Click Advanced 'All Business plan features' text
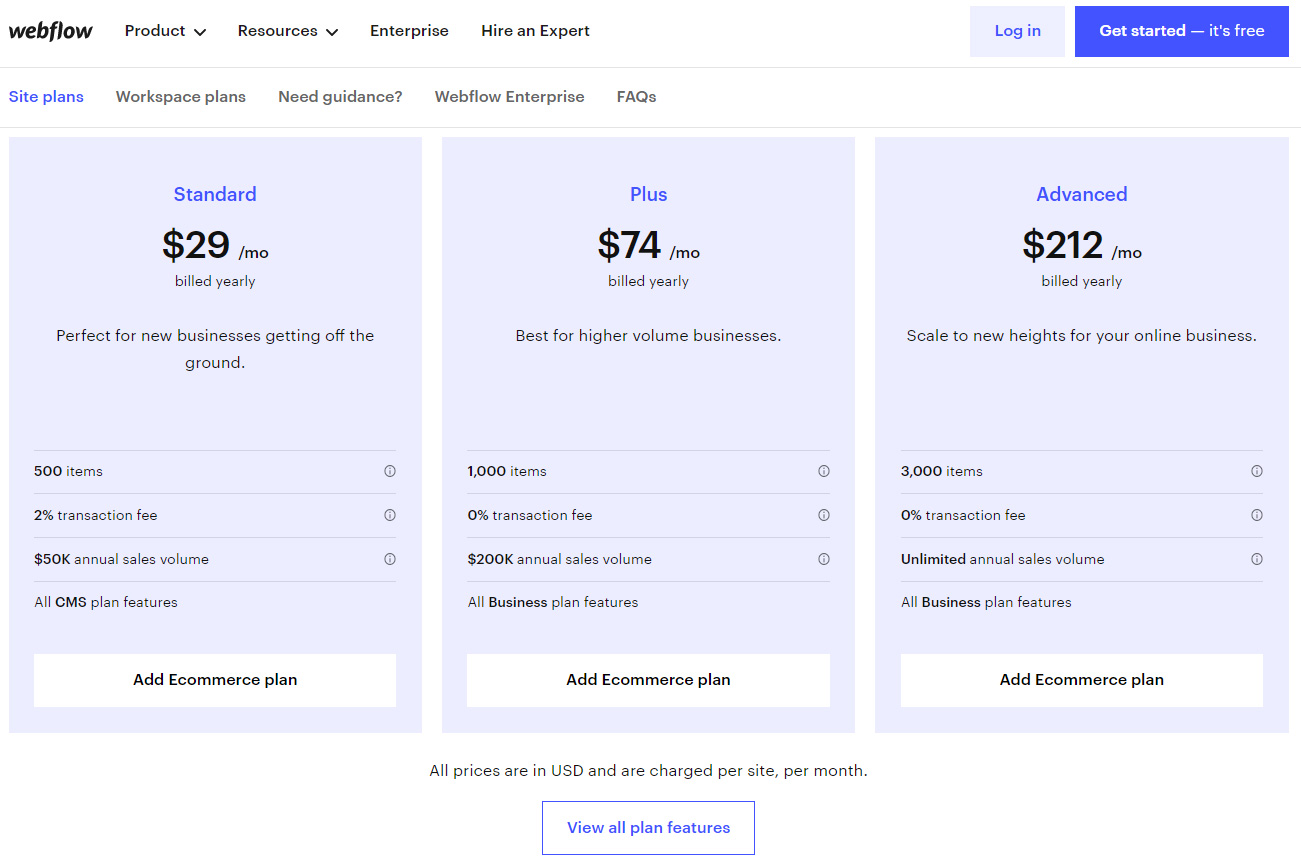Viewport: 1301px width, 866px height. (986, 602)
